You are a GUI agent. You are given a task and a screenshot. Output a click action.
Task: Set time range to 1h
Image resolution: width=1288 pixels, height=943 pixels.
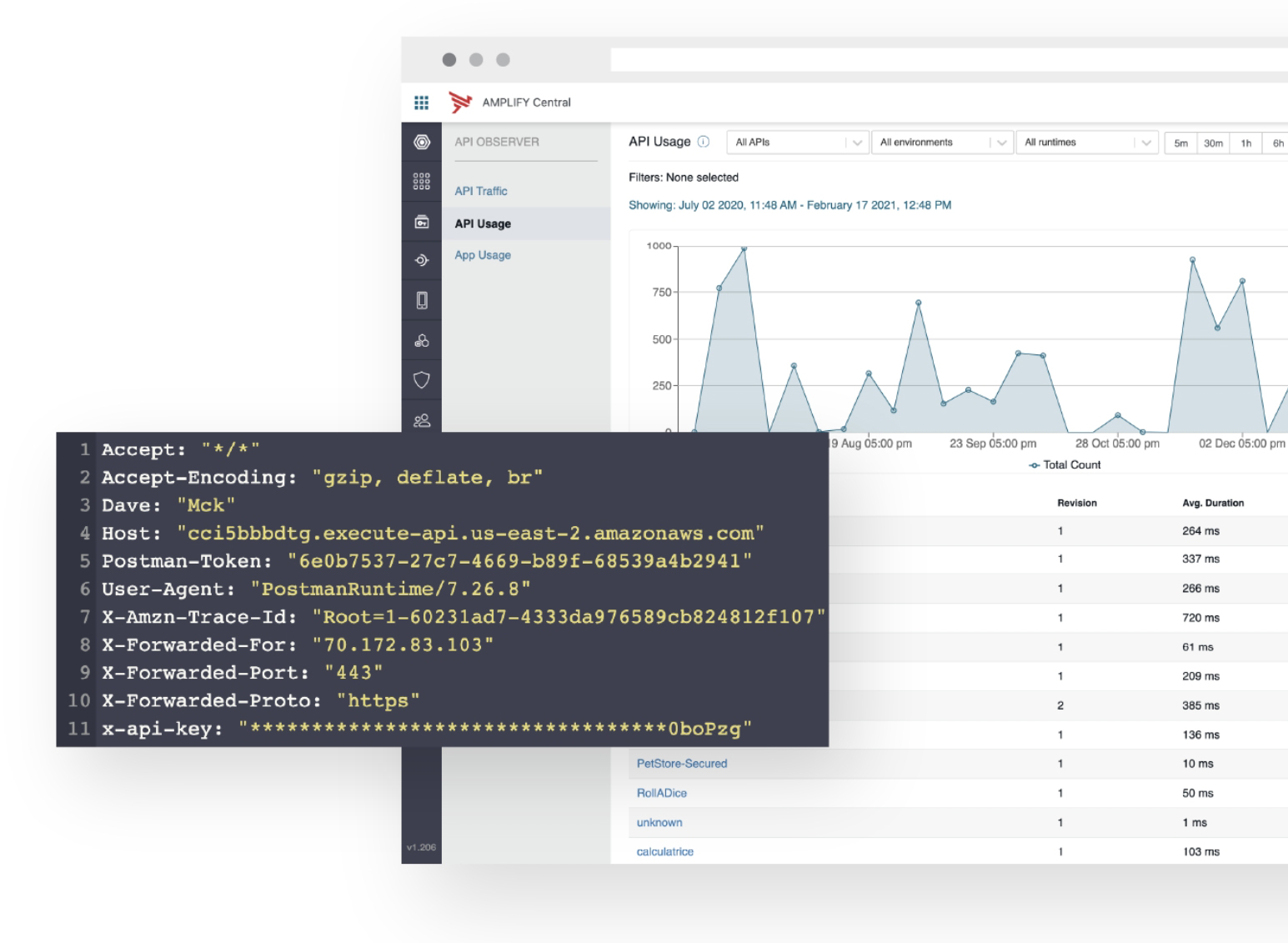(x=1245, y=143)
